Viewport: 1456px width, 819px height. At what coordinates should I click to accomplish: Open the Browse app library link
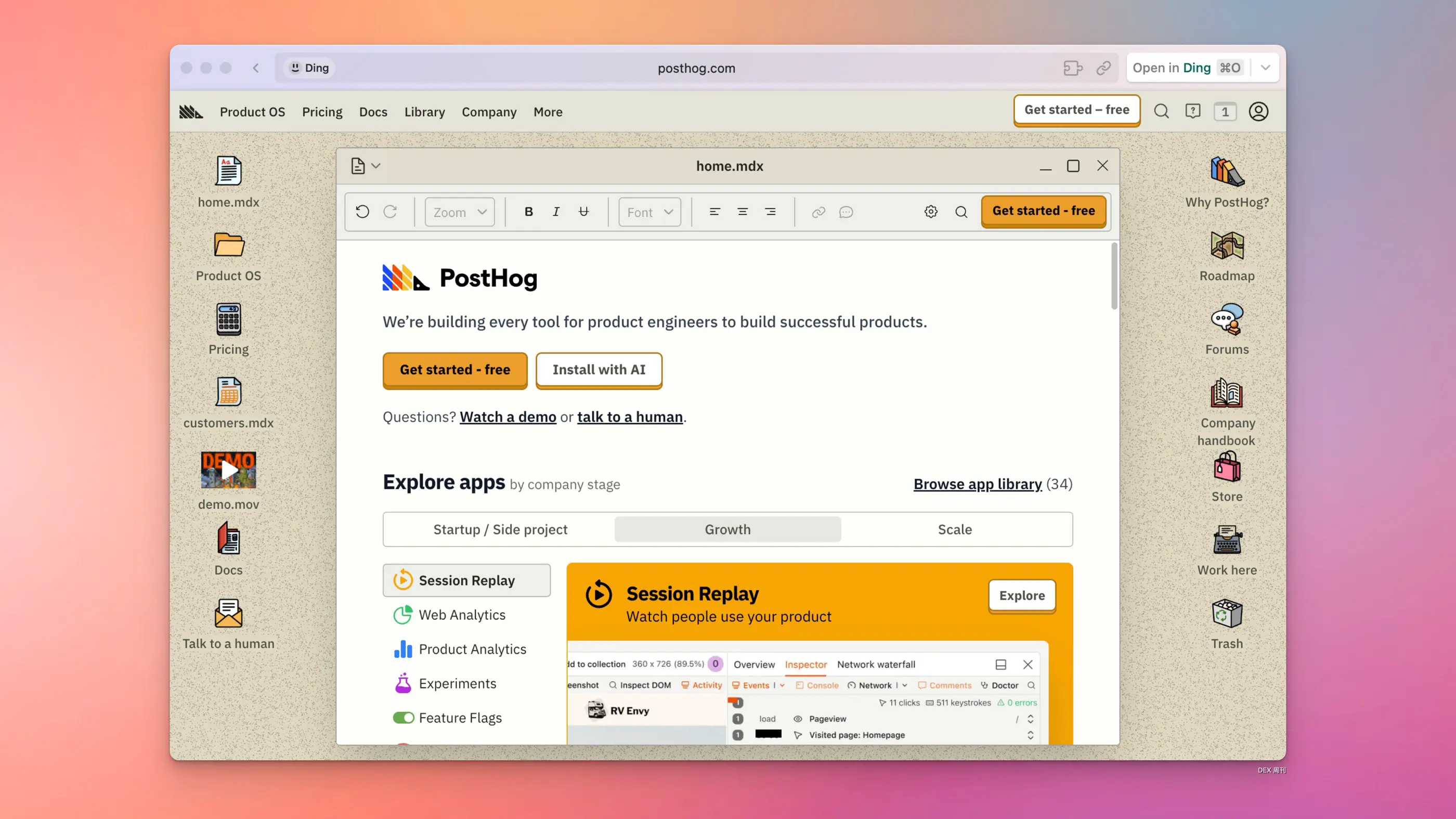[977, 485]
